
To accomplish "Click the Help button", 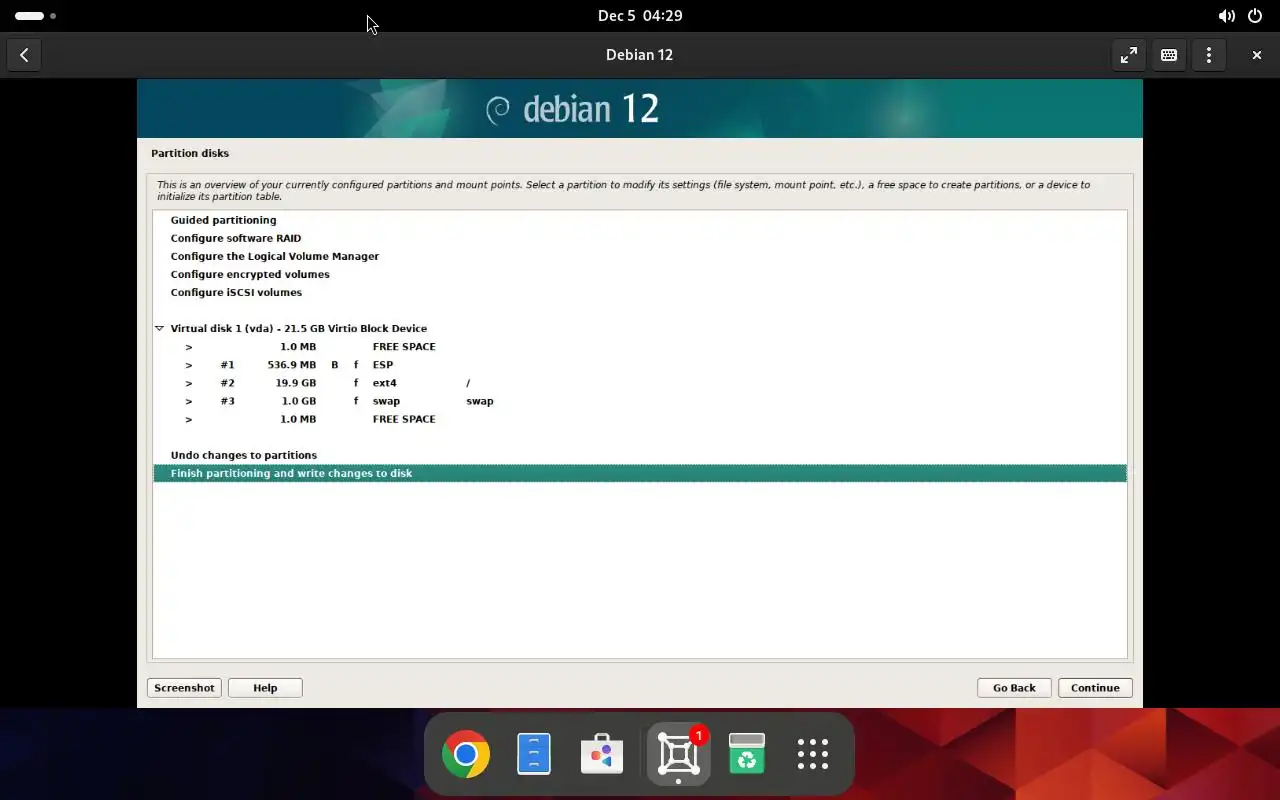I will click(265, 688).
